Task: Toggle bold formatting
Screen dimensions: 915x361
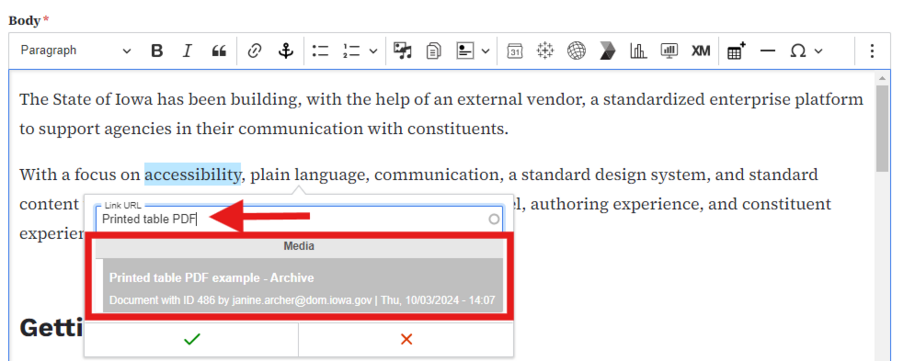Action: (156, 51)
